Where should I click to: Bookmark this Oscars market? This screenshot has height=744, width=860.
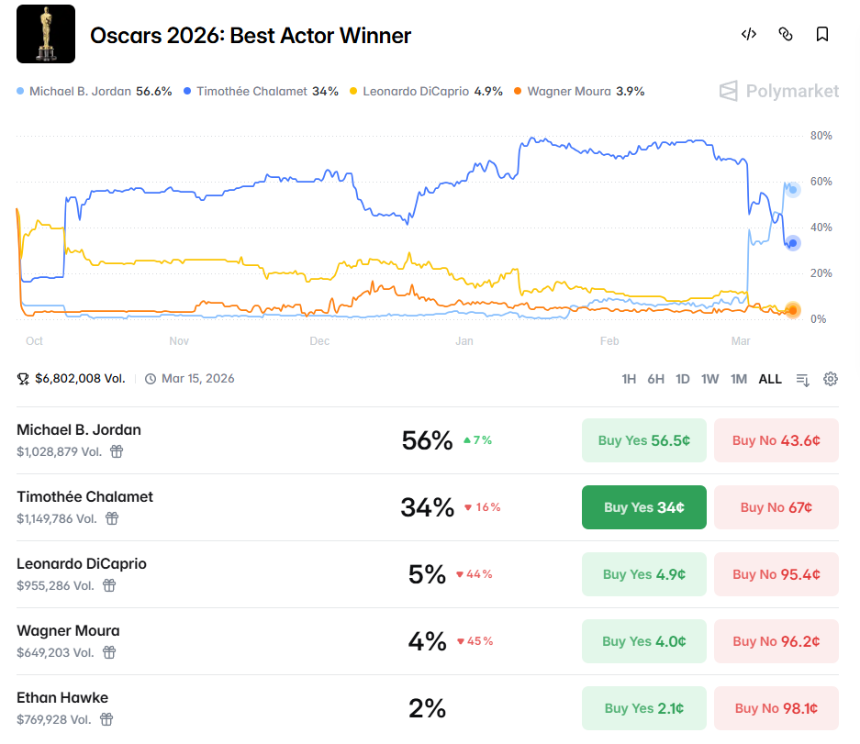[x=822, y=34]
